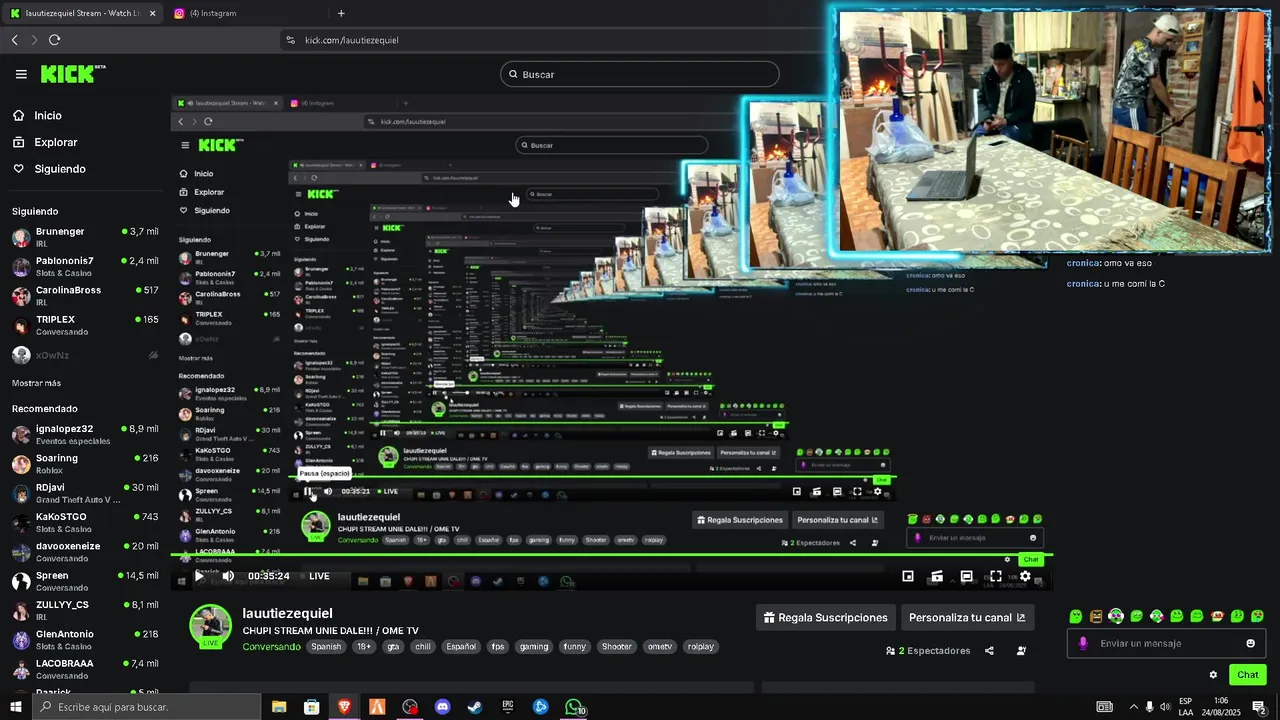Screen dimensions: 1280x720
Task: Select the gta tag
Action: (x=393, y=647)
